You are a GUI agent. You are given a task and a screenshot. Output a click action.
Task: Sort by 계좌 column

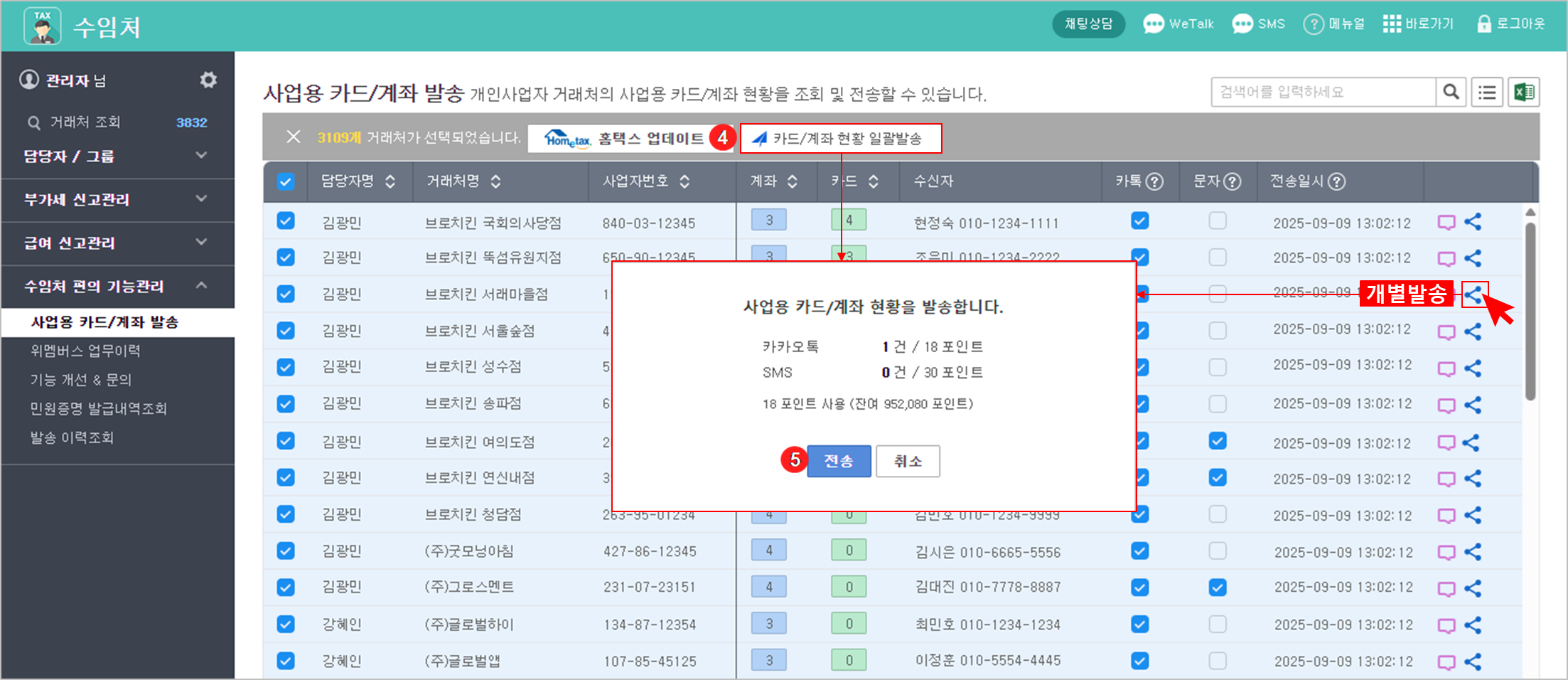click(x=792, y=181)
